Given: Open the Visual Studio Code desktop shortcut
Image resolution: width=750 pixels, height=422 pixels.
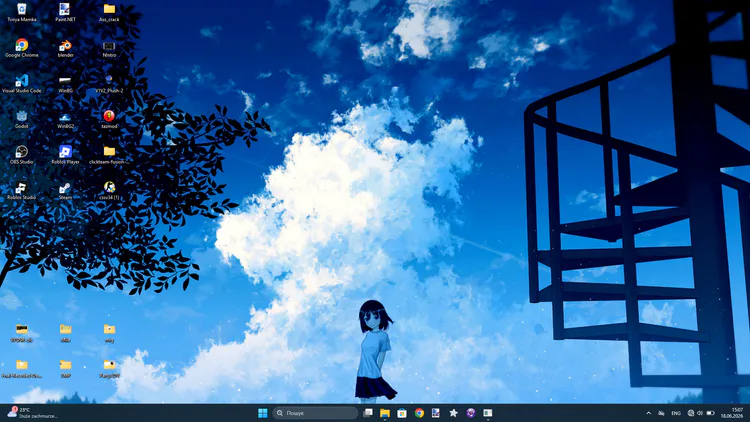Looking at the screenshot, I should click(22, 83).
